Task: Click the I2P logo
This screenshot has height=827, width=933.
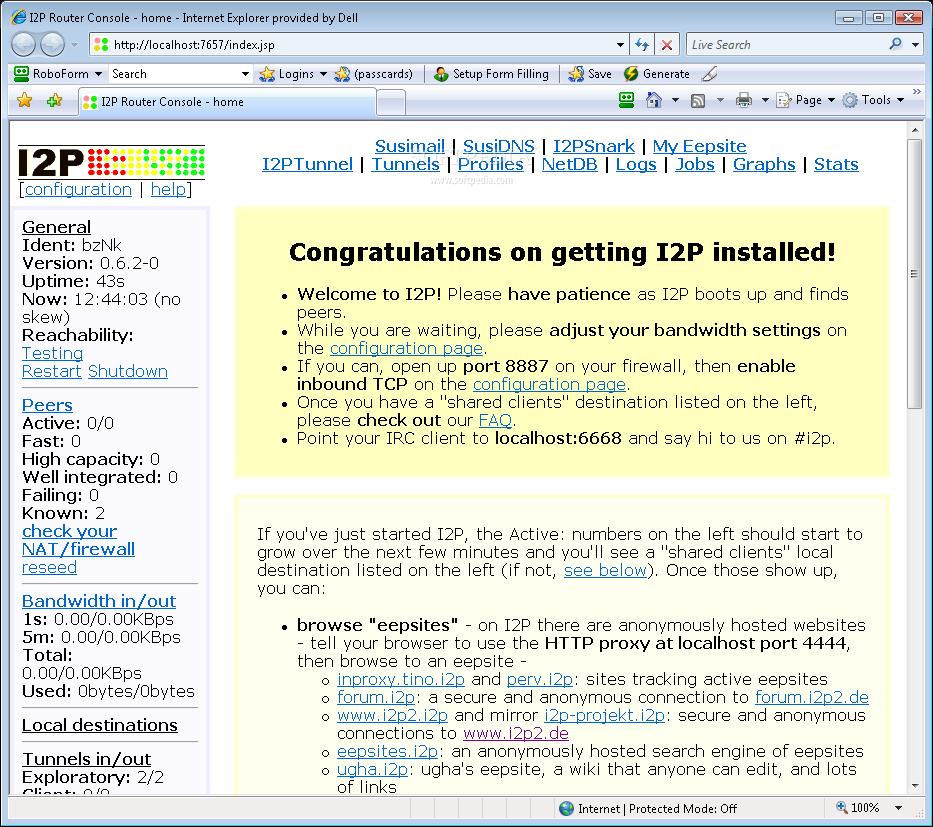Action: coord(112,162)
